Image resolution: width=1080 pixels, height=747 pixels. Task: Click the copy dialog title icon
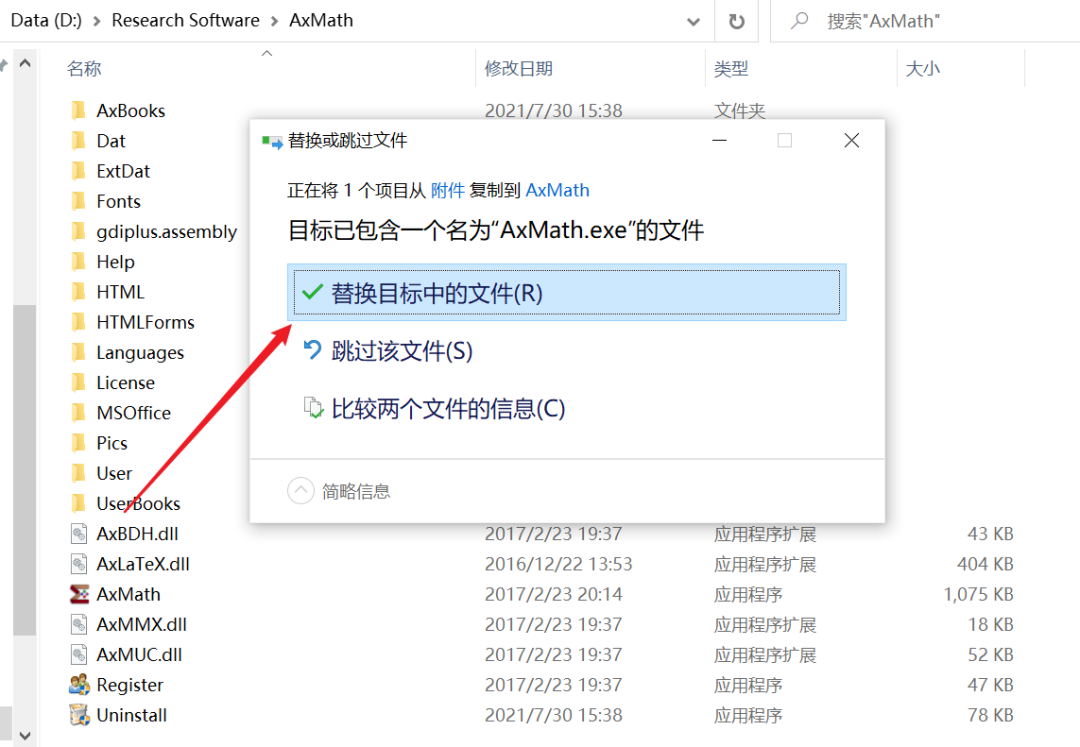(272, 142)
